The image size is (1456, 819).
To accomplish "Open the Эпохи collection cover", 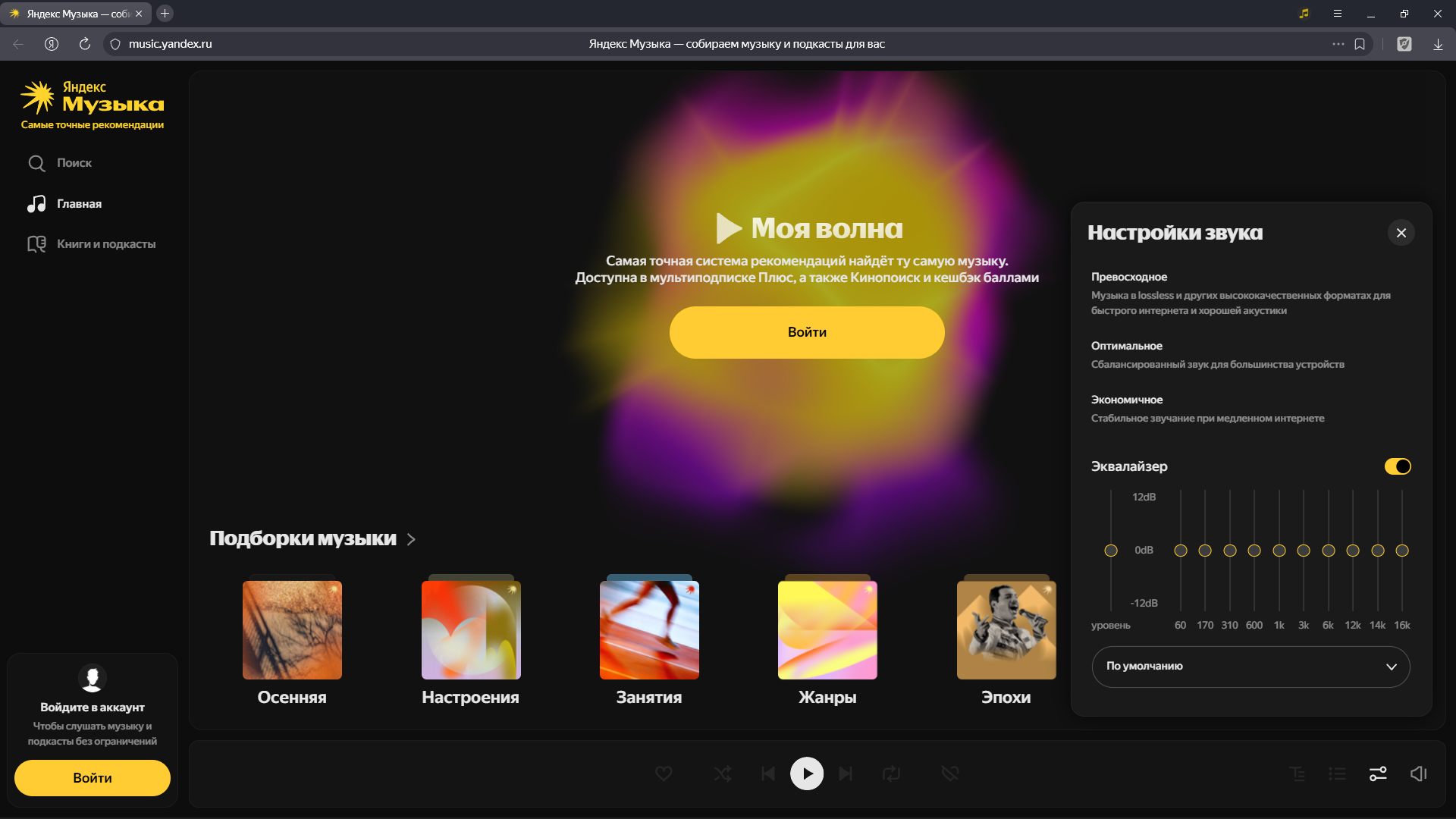I will click(1006, 630).
